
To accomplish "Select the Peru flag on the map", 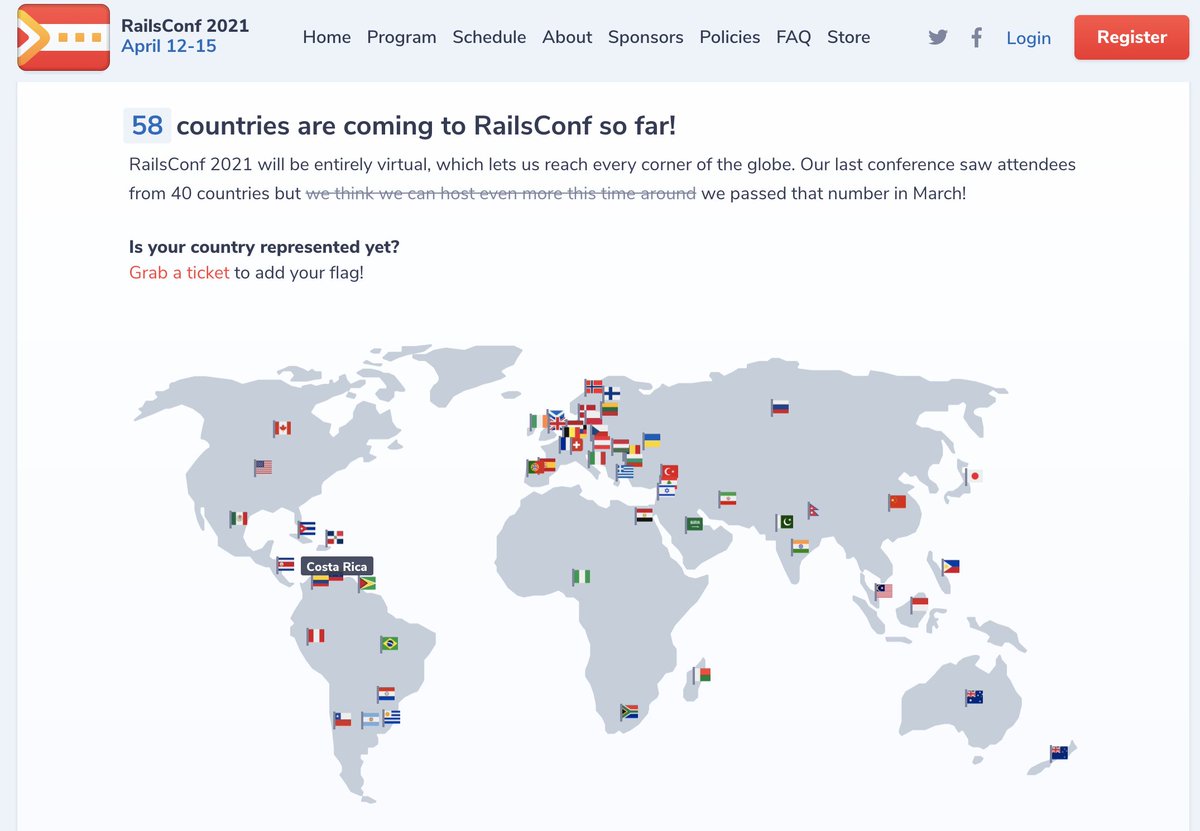I will [x=315, y=635].
